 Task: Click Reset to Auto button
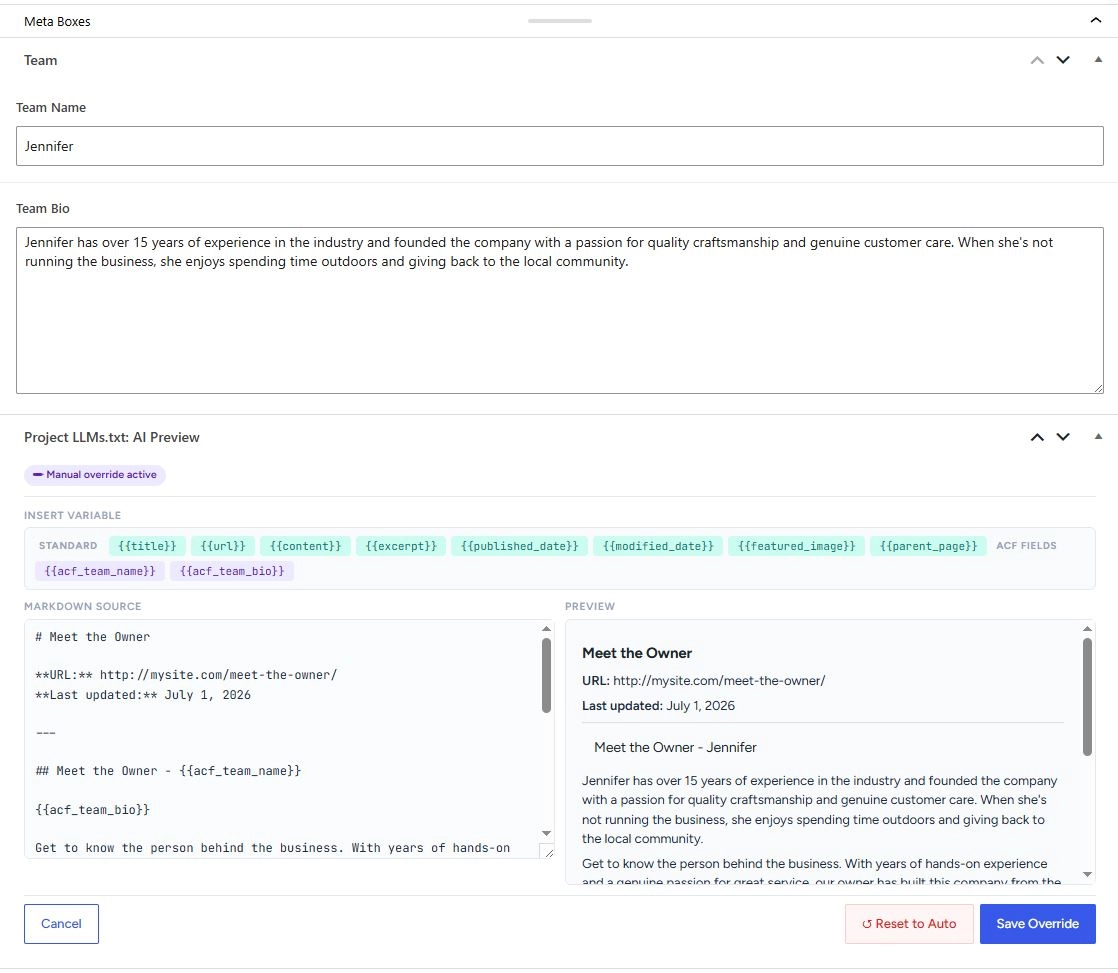pyautogui.click(x=909, y=924)
